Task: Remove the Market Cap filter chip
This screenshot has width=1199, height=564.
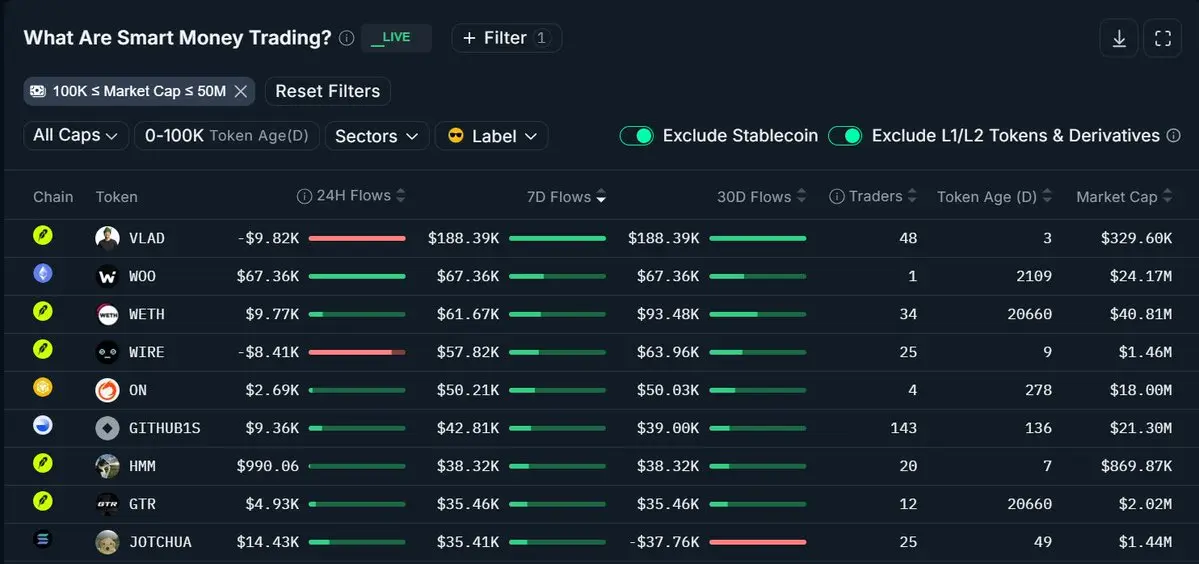Action: click(240, 91)
